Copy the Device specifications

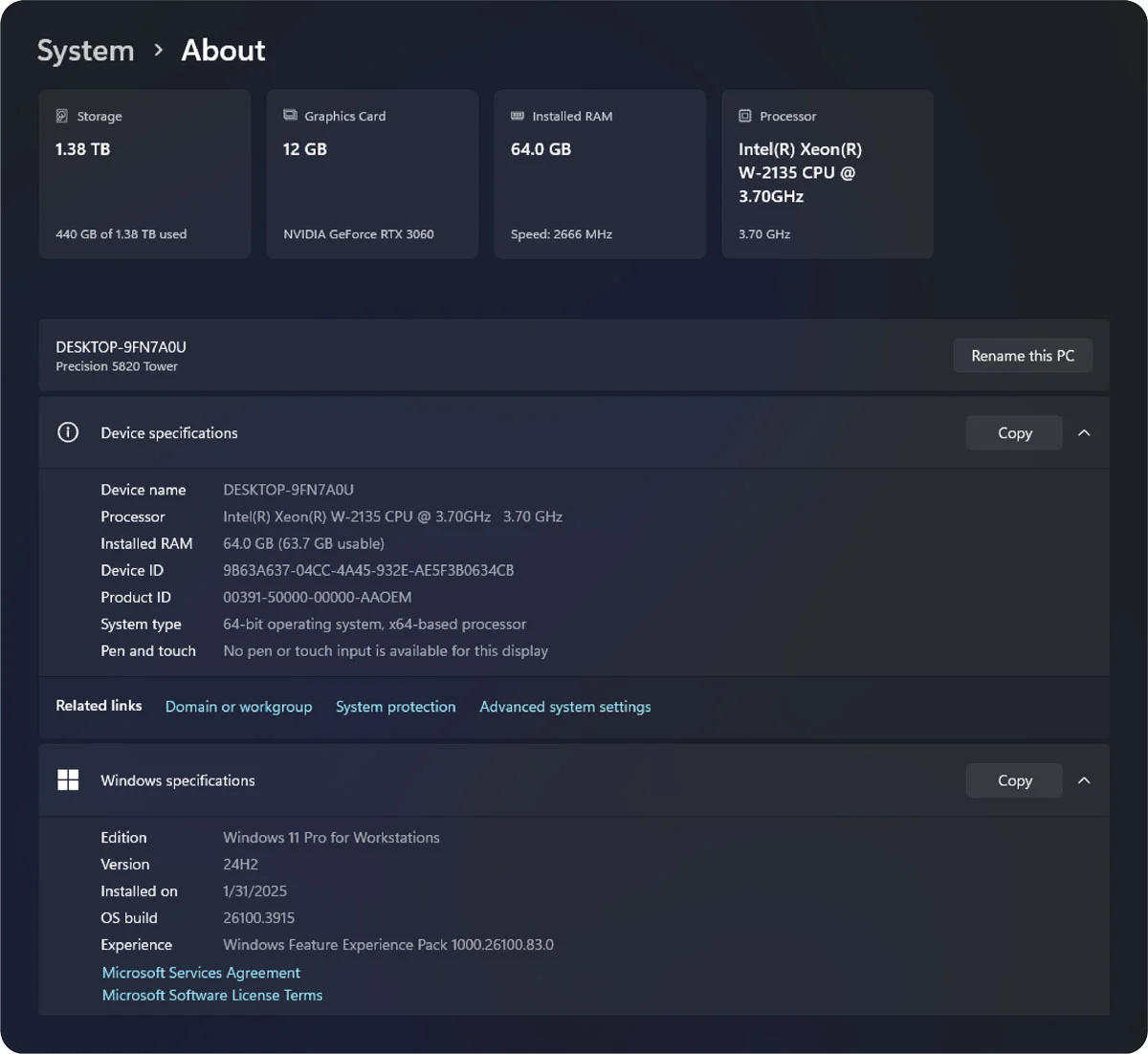1014,433
